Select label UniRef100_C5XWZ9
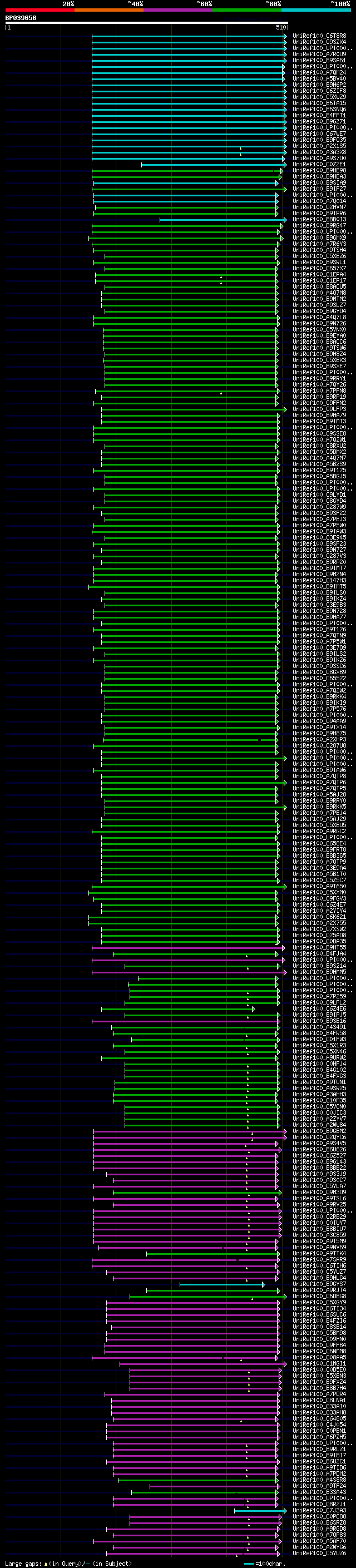The image size is (356, 1568). pyautogui.click(x=319, y=97)
